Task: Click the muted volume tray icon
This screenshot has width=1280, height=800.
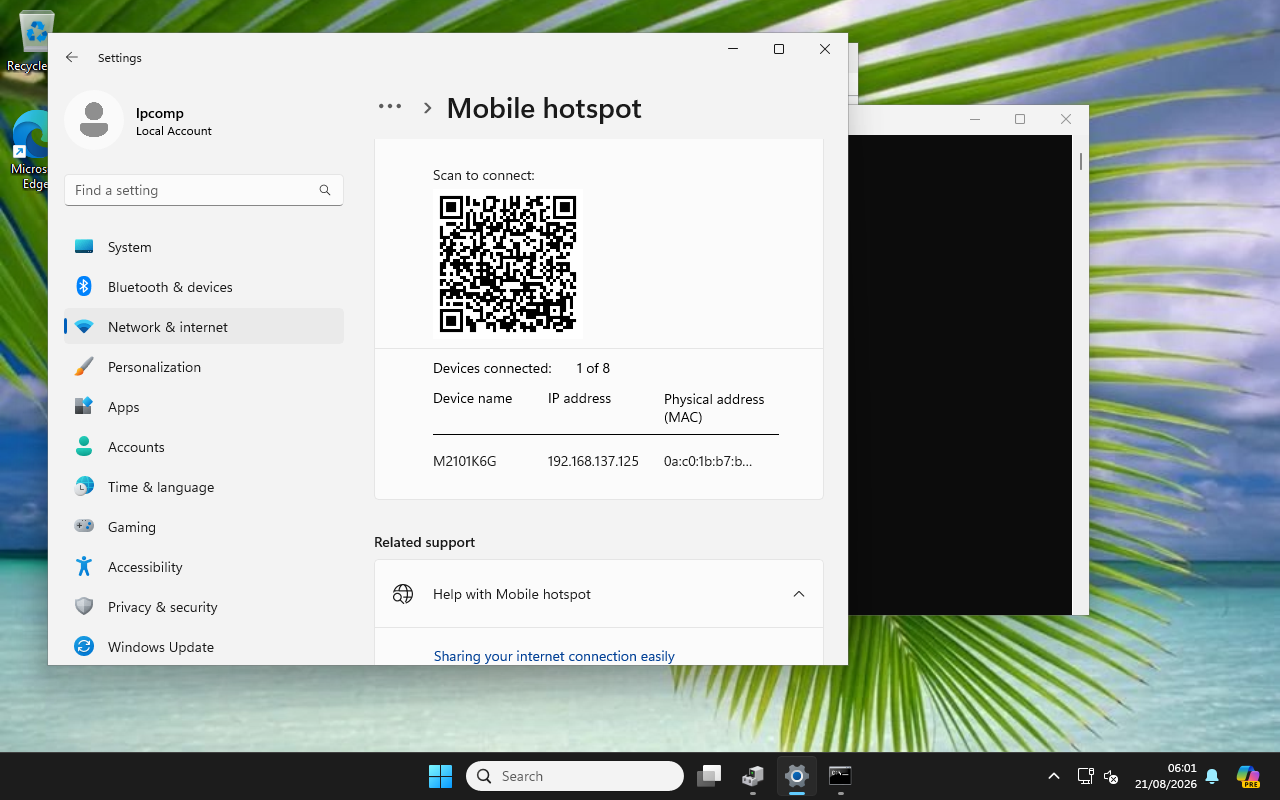Action: point(1111,776)
